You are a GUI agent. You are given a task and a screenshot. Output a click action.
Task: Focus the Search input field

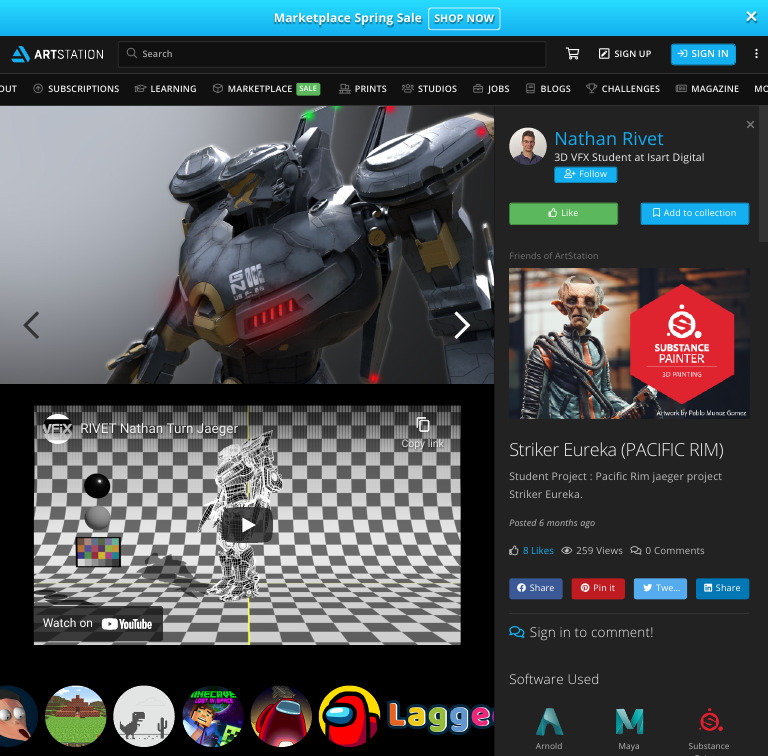click(332, 54)
